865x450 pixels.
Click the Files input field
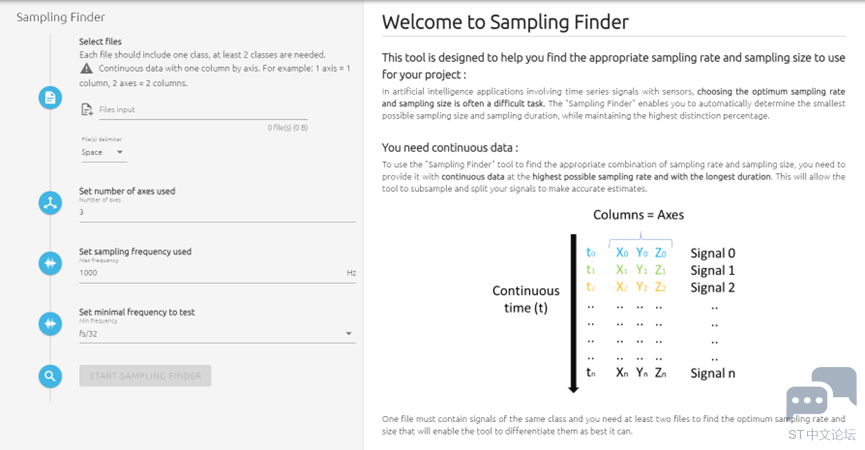coord(203,110)
